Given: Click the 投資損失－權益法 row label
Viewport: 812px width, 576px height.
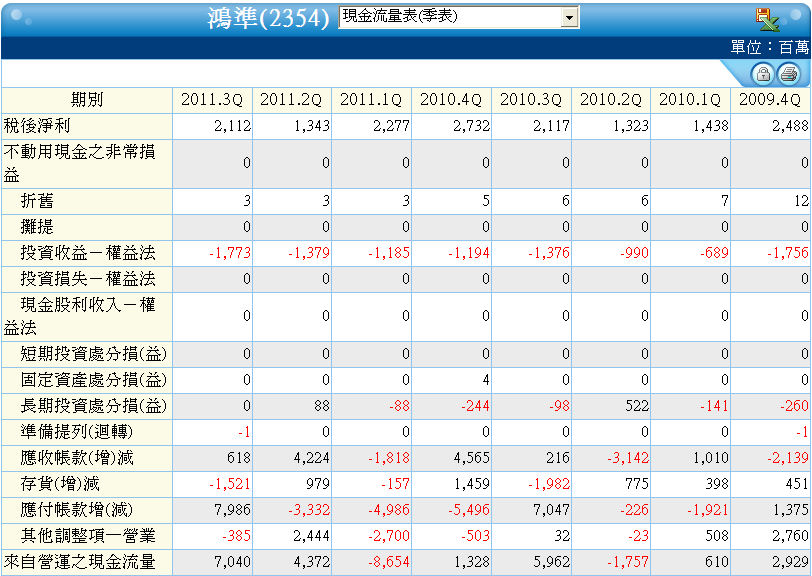Looking at the screenshot, I should (88, 279).
